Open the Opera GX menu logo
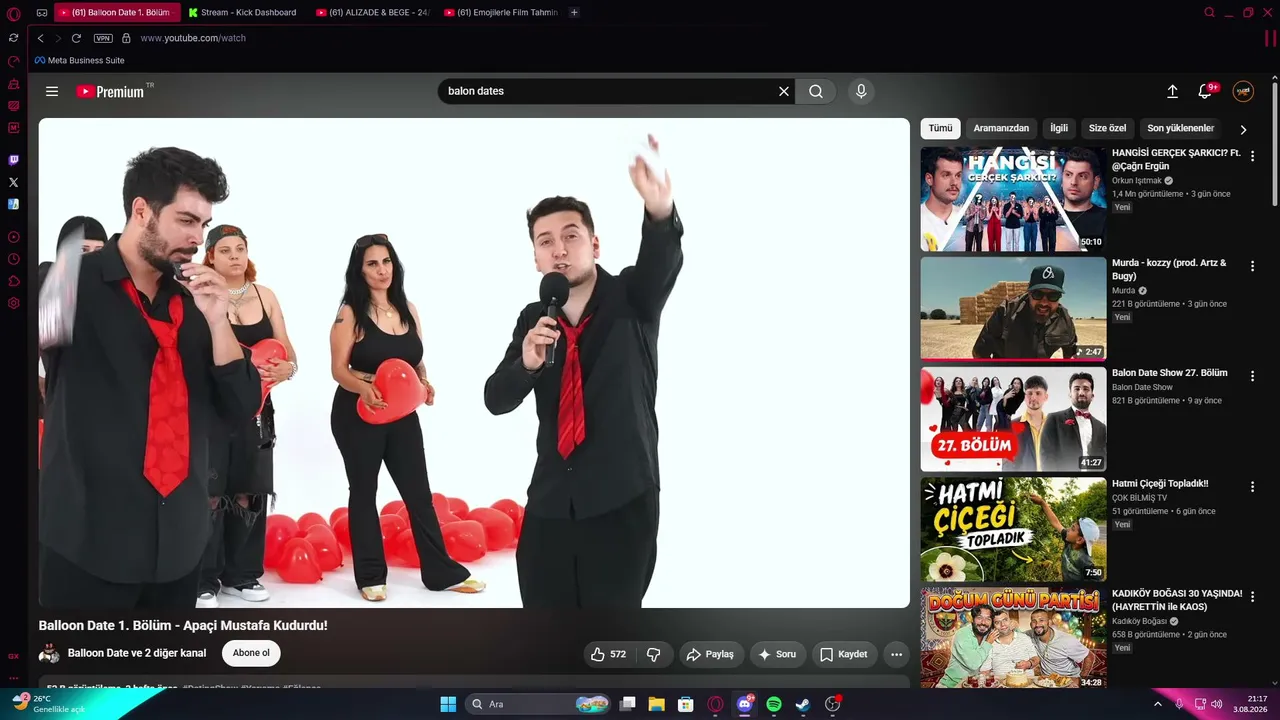1280x720 pixels. [13, 13]
